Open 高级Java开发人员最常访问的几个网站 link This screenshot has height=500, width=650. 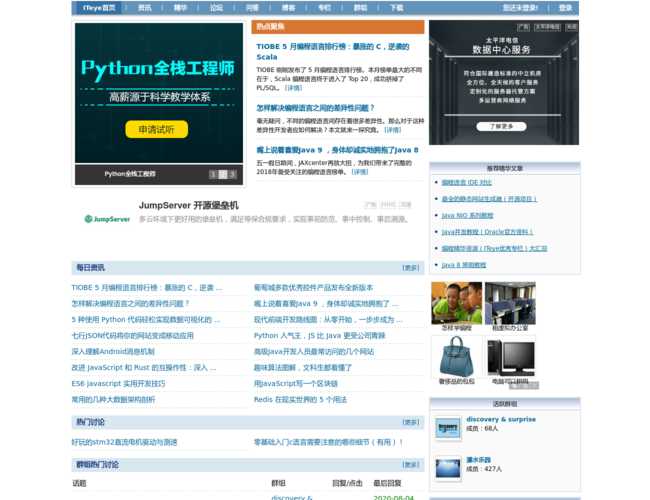pos(314,352)
